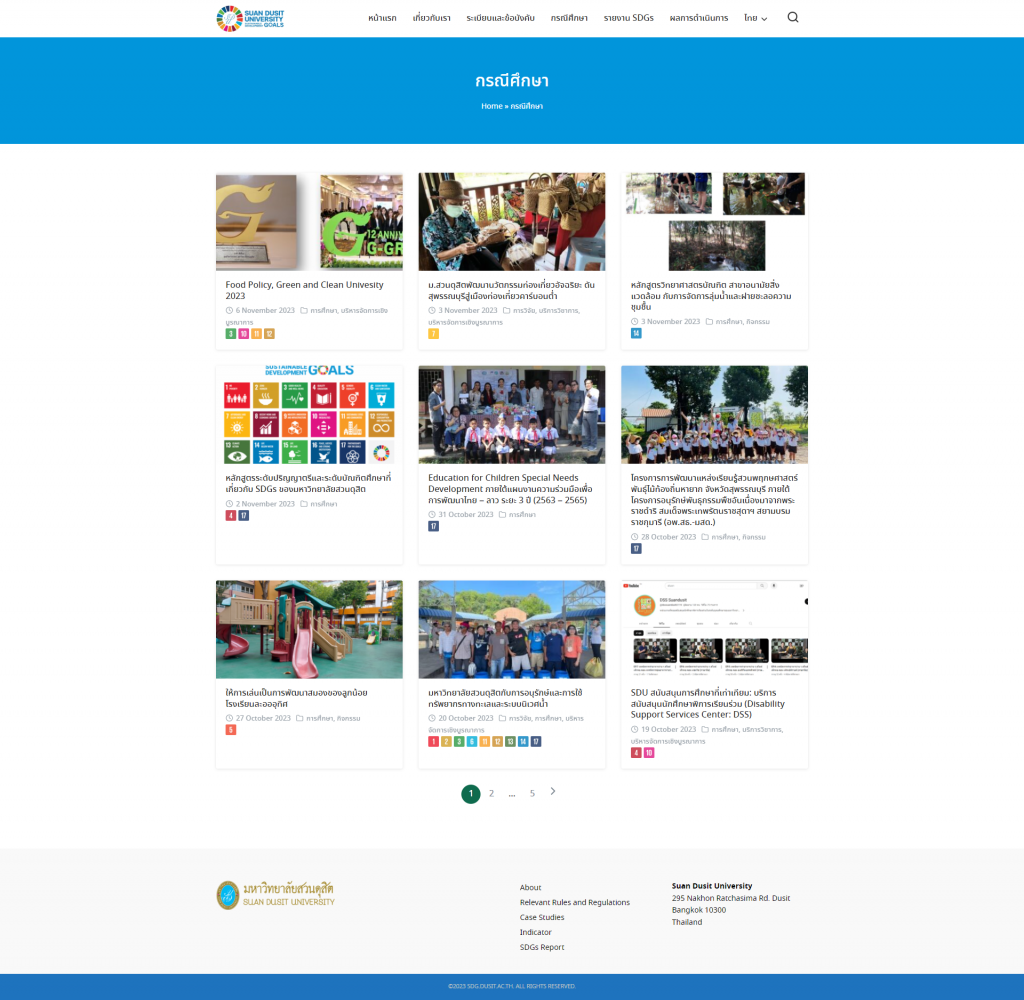Open the search magnifier icon in header
1024x1000 pixels.
[x=793, y=18]
